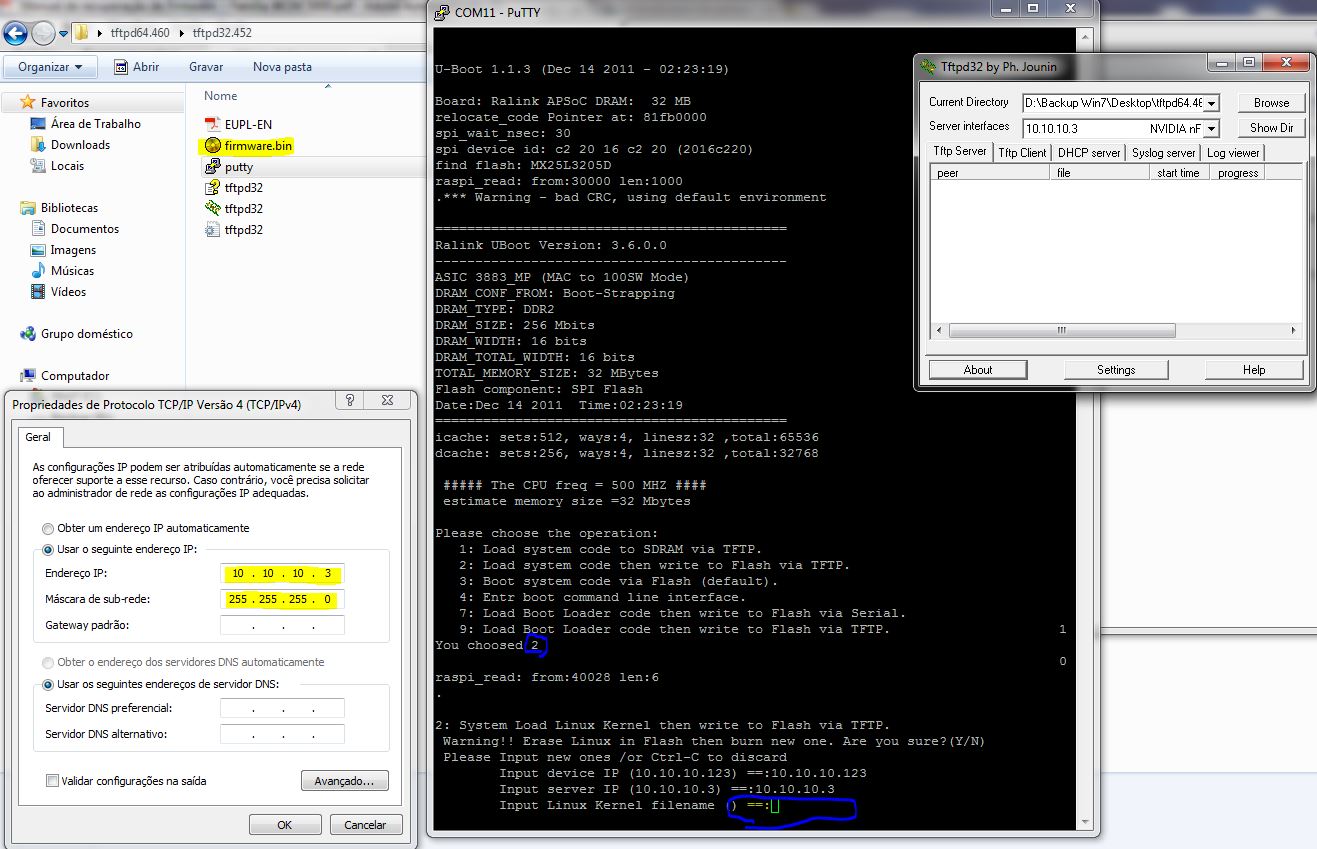Open the Current Directory dropdown in Tftpd32
1317x849 pixels.
1211,103
